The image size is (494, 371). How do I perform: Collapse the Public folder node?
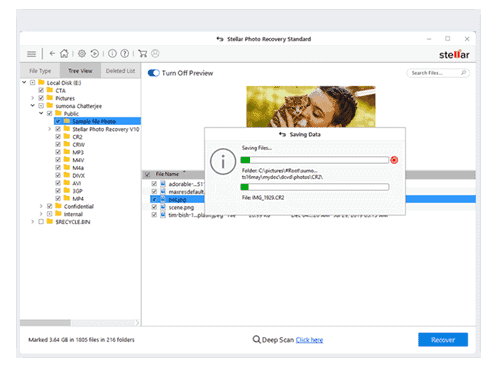[41, 113]
